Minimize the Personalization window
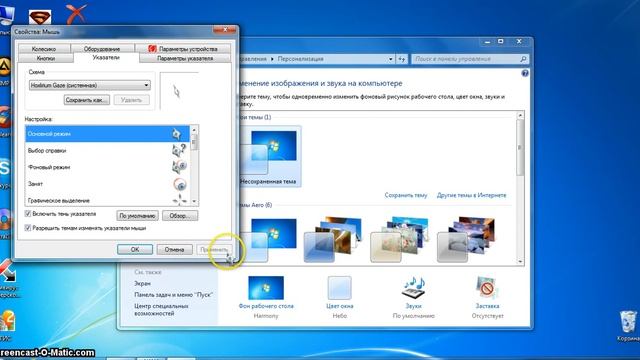Image resolution: width=640 pixels, height=360 pixels. 487,42
